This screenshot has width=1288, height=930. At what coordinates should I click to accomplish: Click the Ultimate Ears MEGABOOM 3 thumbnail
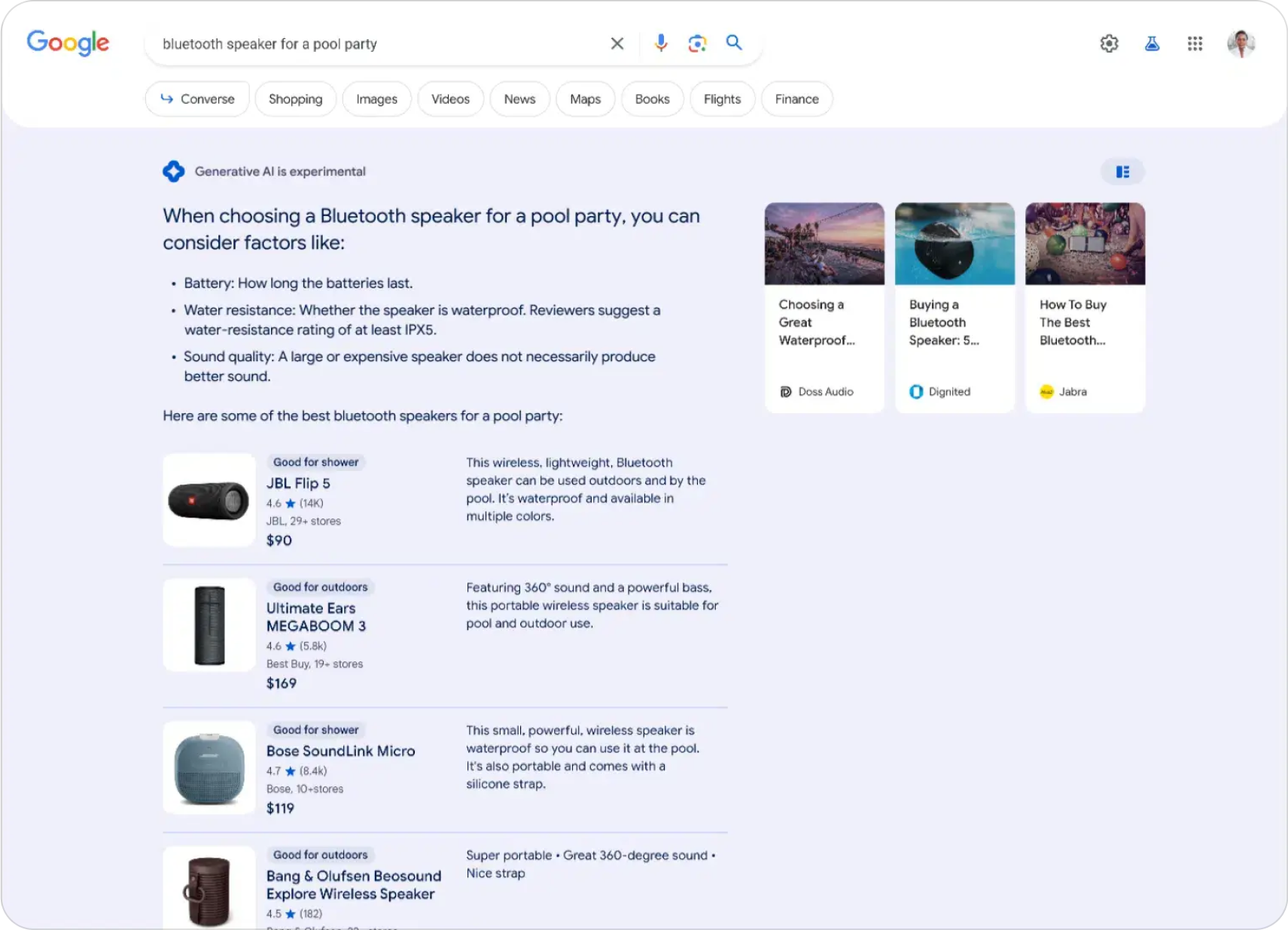(209, 625)
